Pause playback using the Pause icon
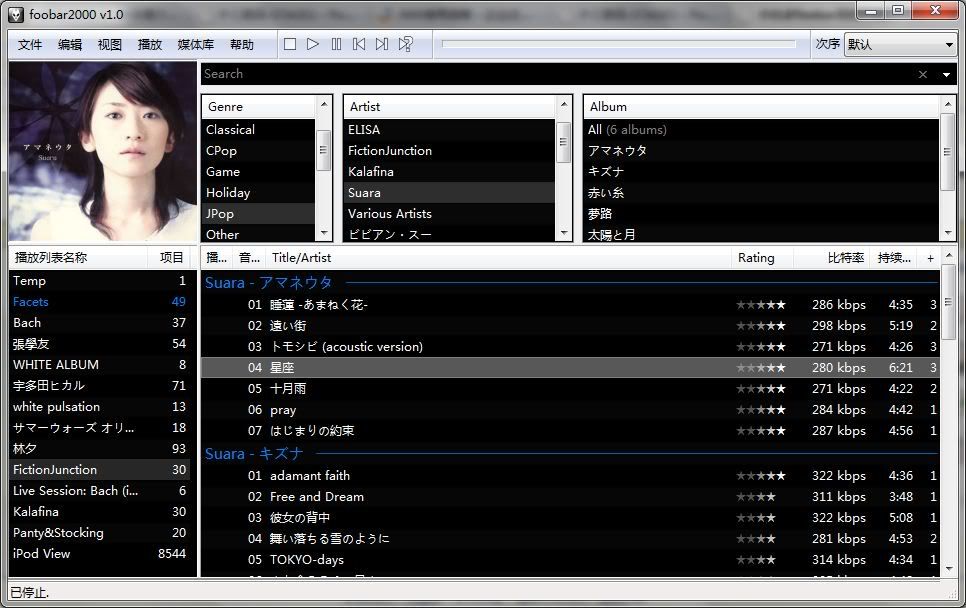 (x=336, y=44)
